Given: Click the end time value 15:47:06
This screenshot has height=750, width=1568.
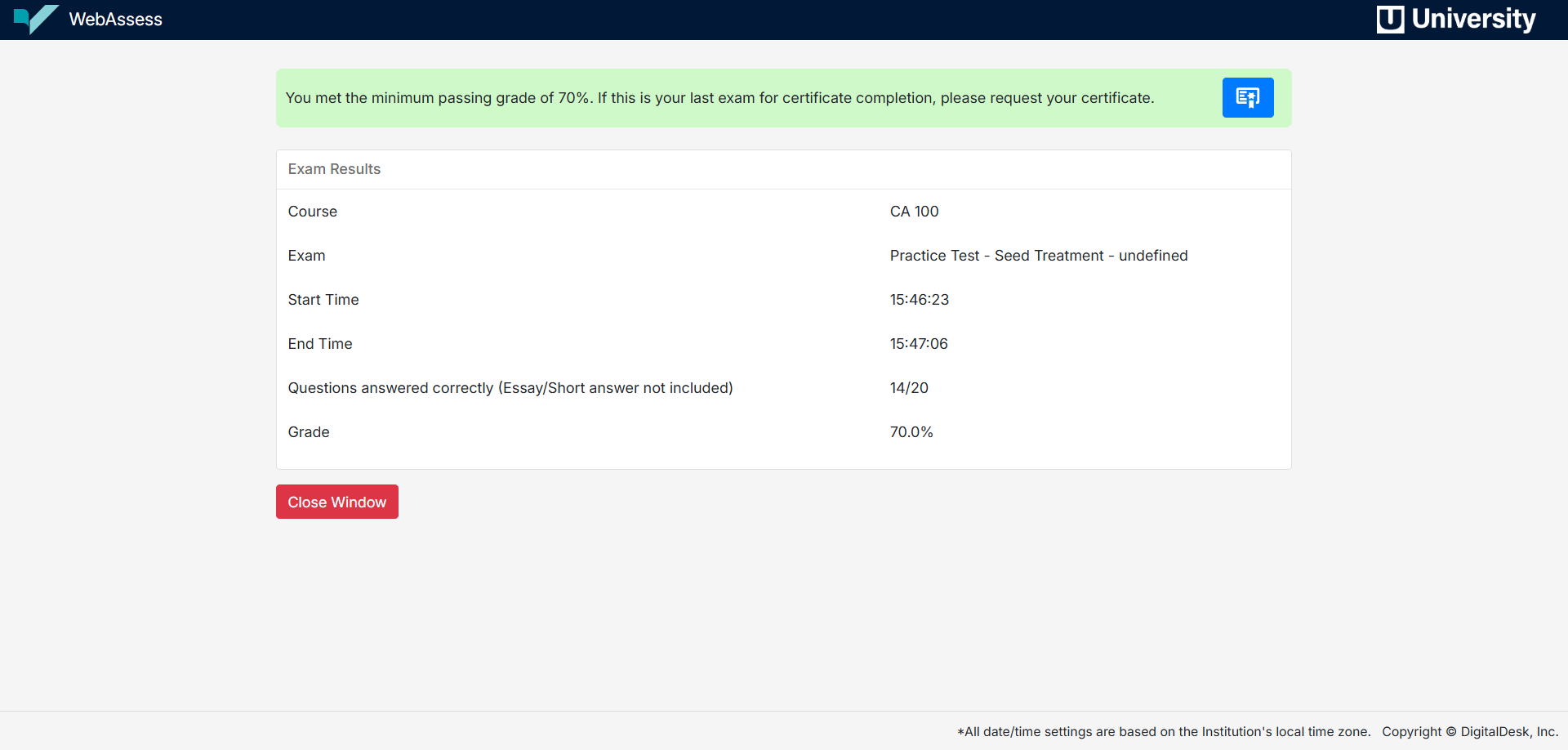Looking at the screenshot, I should (x=919, y=344).
